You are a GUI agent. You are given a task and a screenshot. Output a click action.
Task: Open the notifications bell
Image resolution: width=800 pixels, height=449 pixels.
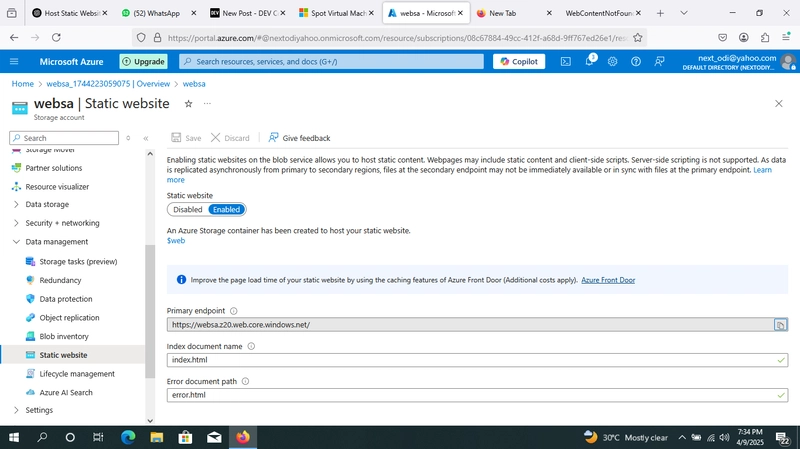[589, 61]
